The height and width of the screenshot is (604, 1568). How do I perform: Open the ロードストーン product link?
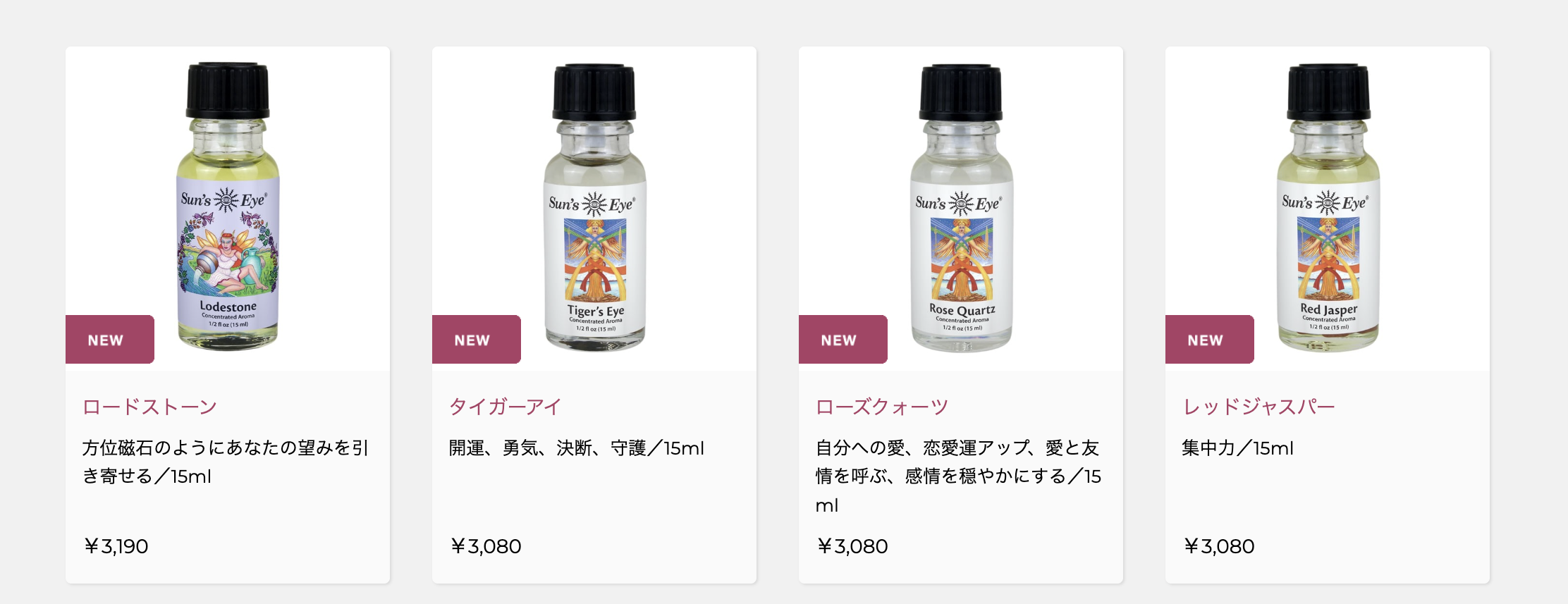click(x=149, y=407)
